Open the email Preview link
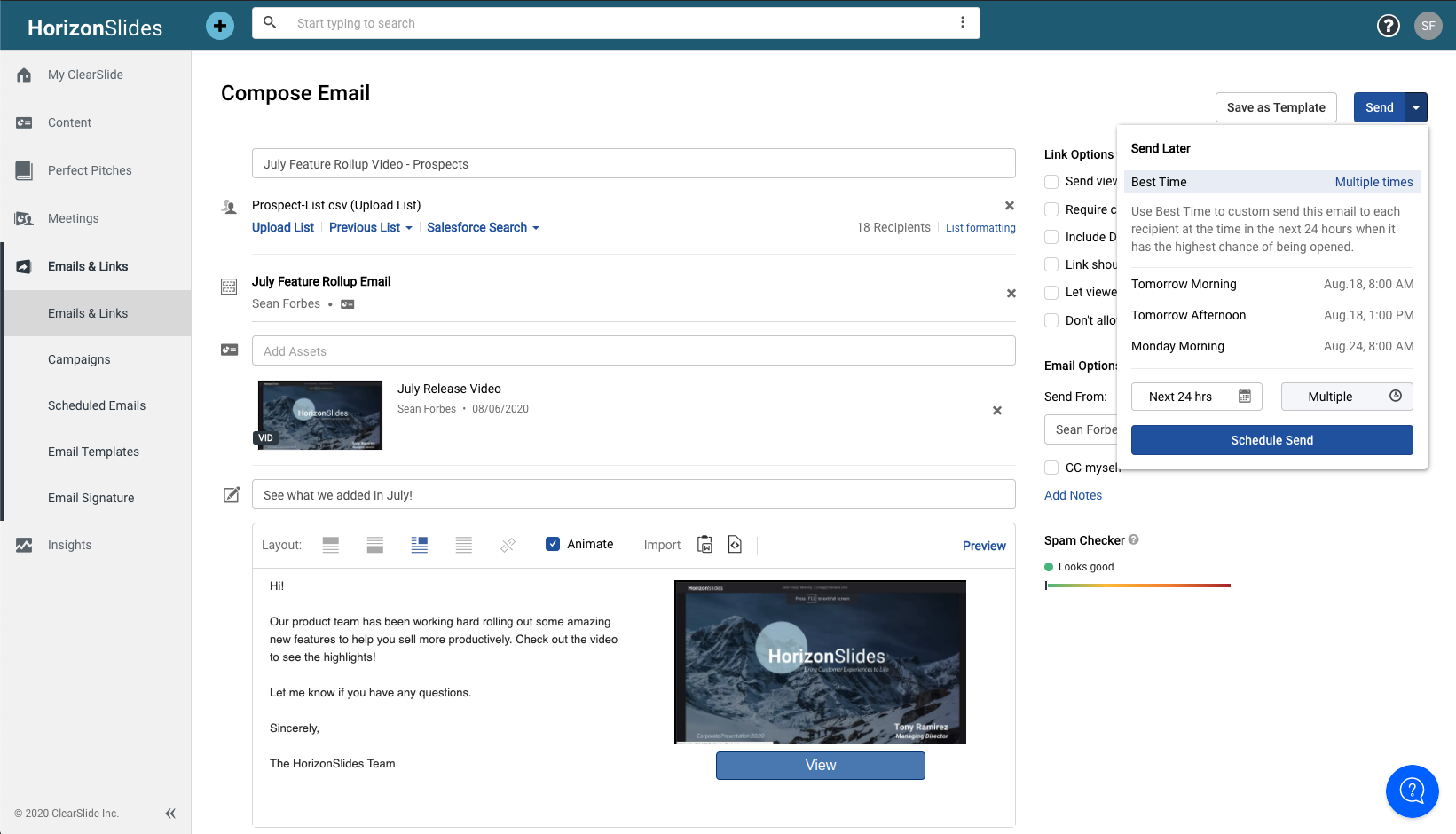This screenshot has width=1456, height=834. [984, 546]
